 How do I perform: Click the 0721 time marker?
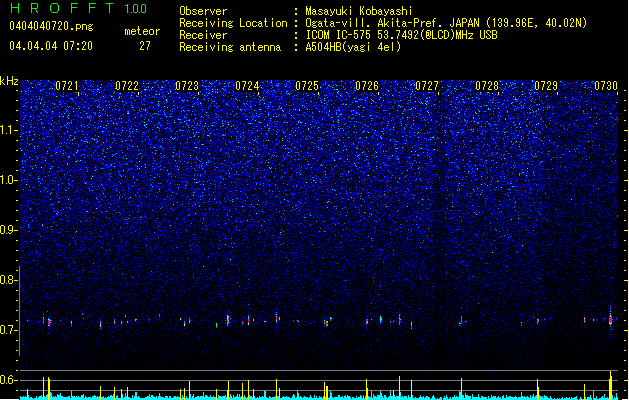(x=67, y=86)
